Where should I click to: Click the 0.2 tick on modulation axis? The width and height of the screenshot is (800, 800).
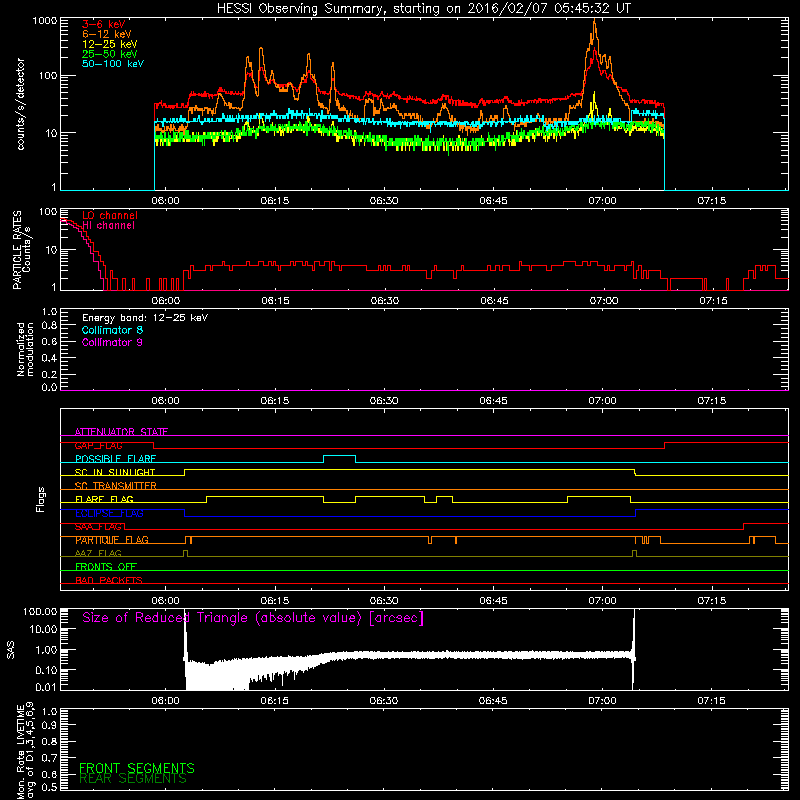click(x=49, y=374)
